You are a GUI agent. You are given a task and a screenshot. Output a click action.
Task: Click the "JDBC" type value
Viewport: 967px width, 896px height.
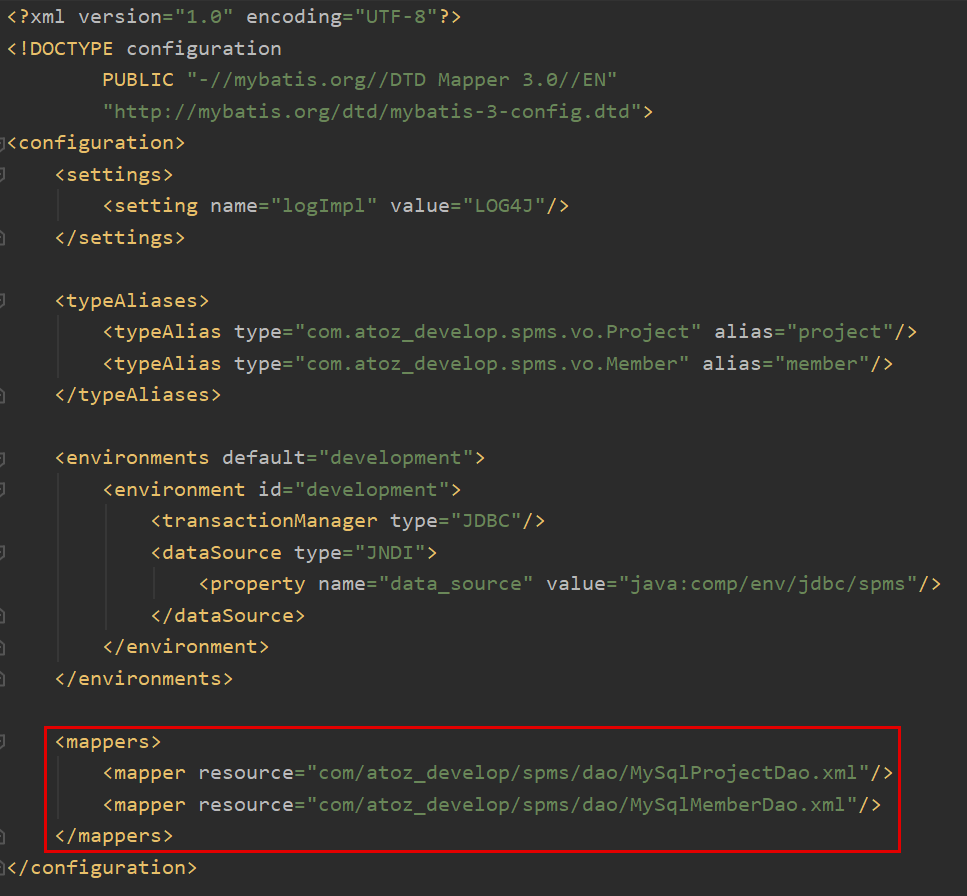point(486,521)
